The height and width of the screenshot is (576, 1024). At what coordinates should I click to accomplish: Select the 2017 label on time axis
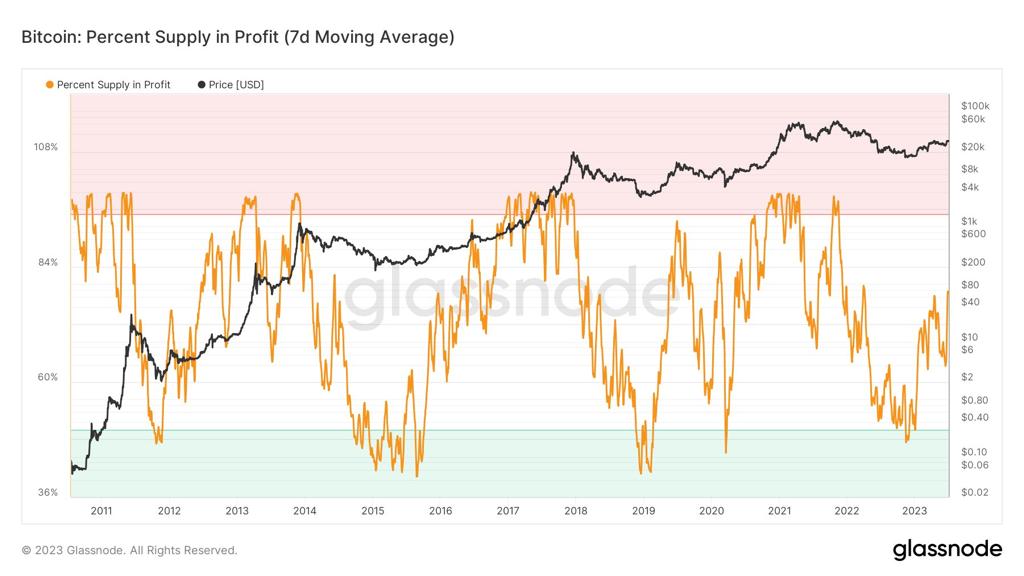click(507, 511)
